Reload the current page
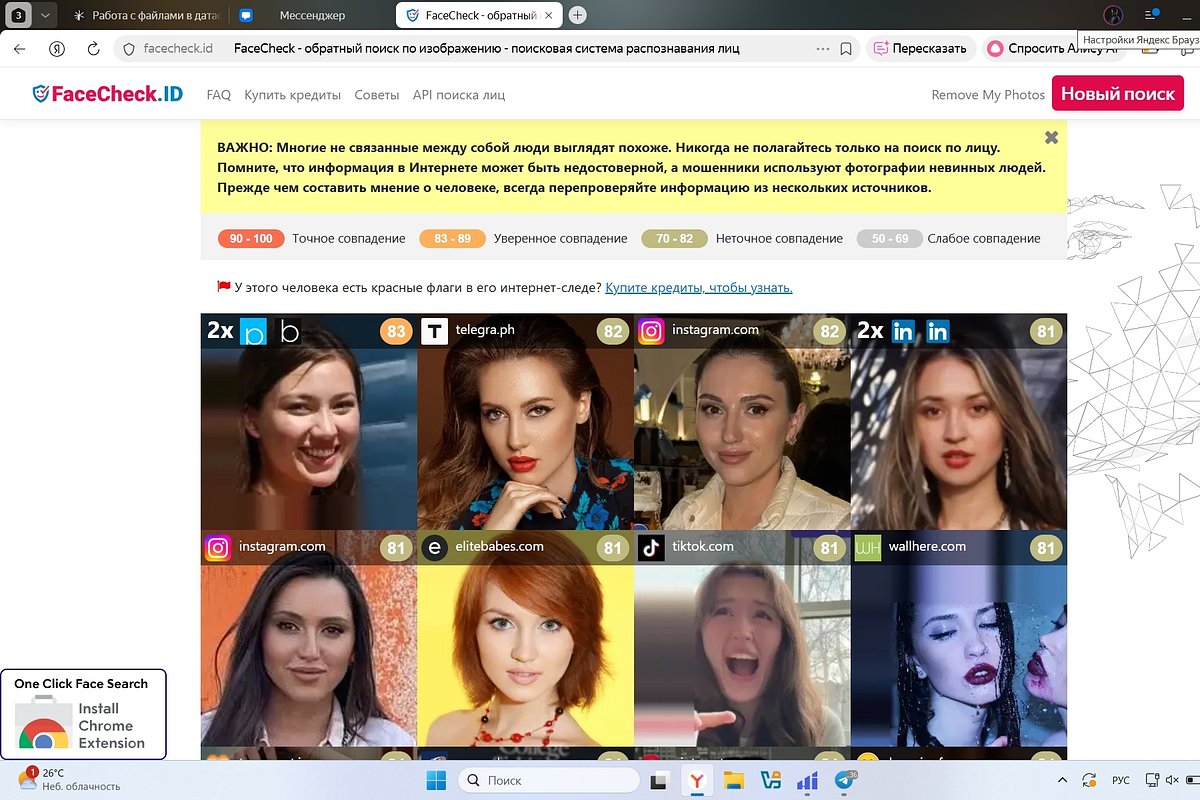 [x=94, y=48]
